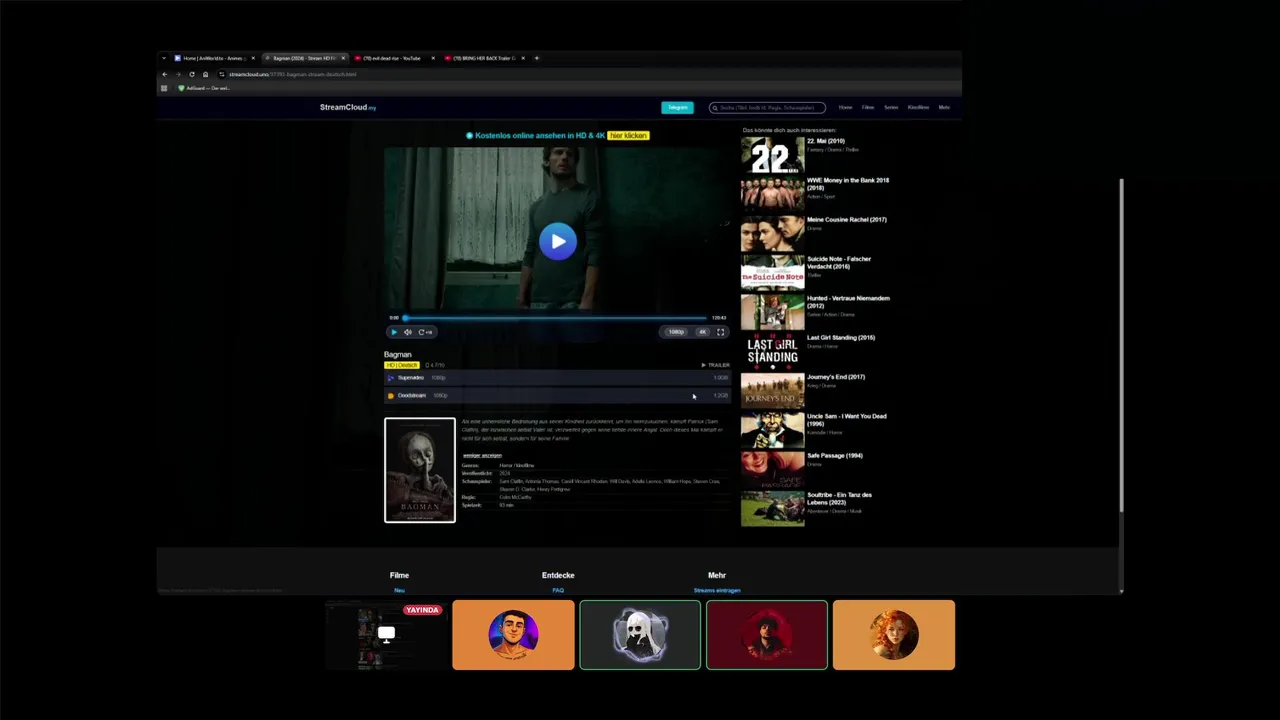Switch to the AniWorld.to browser tab
1280x720 pixels.
click(x=212, y=58)
